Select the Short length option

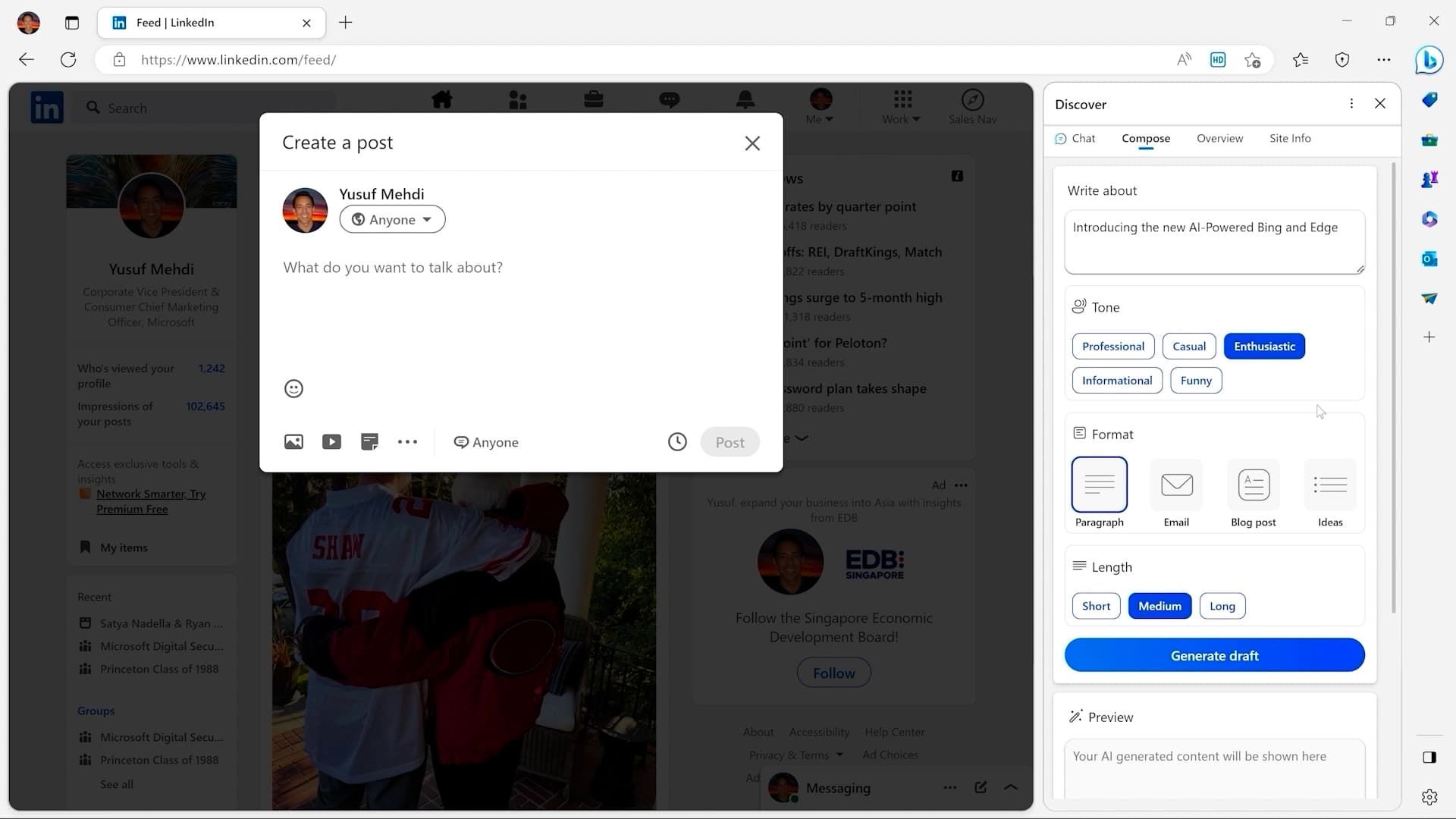click(1096, 605)
